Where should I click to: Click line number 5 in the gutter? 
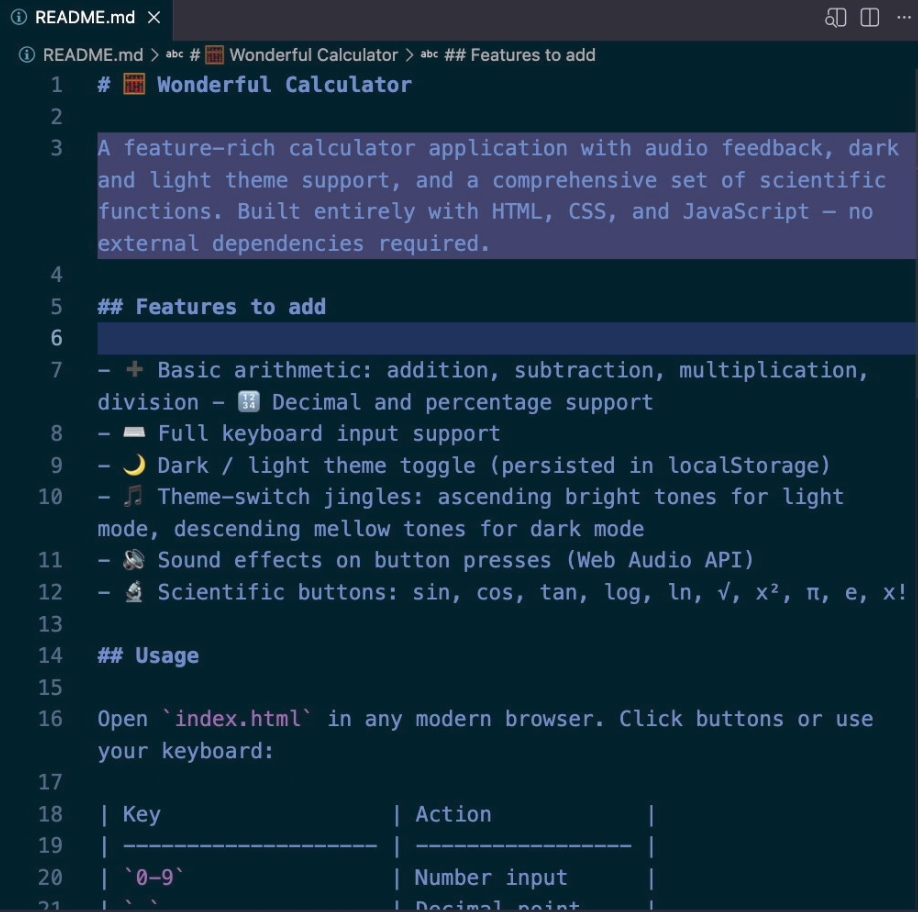[55, 306]
